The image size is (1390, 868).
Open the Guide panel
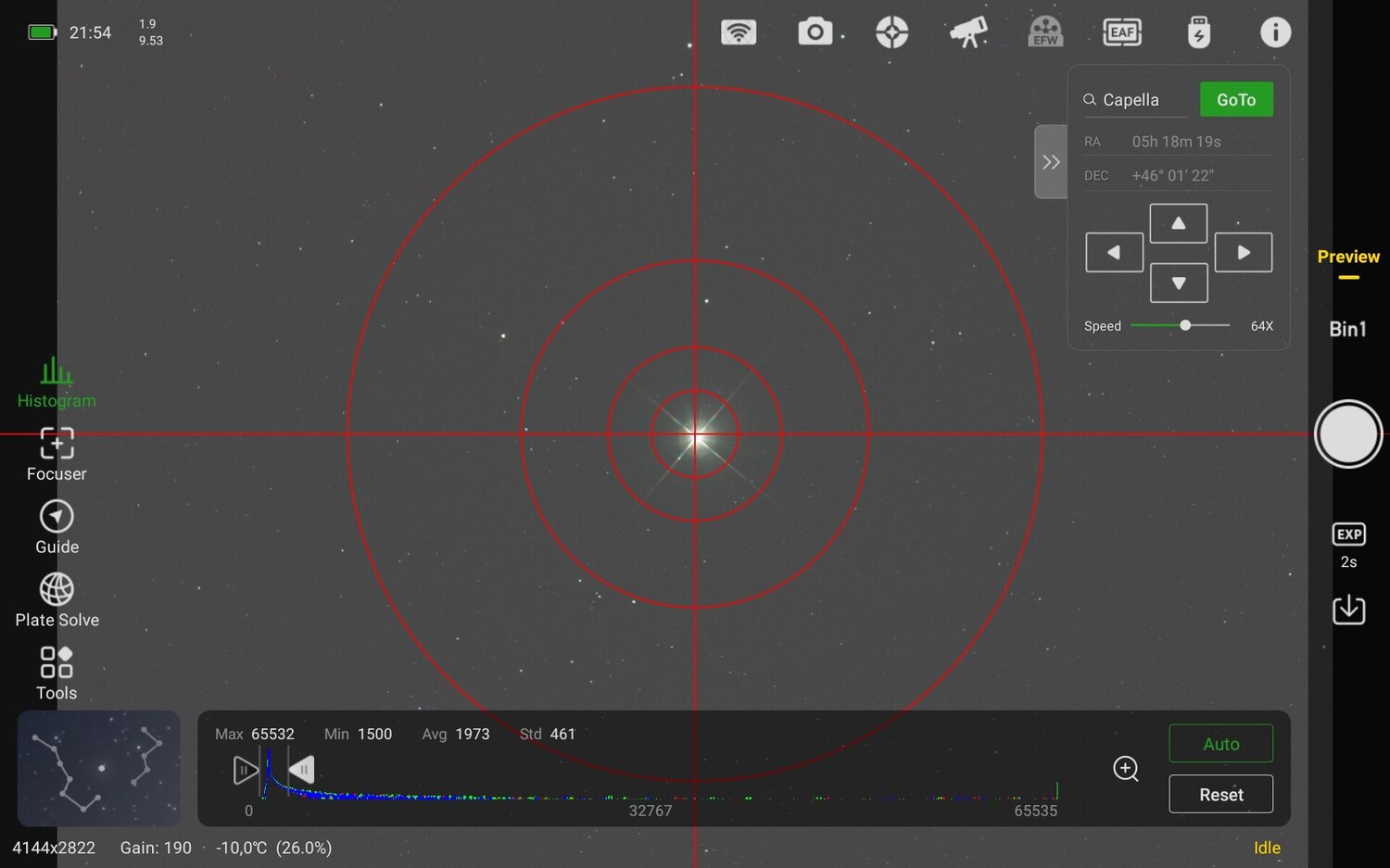click(x=56, y=526)
